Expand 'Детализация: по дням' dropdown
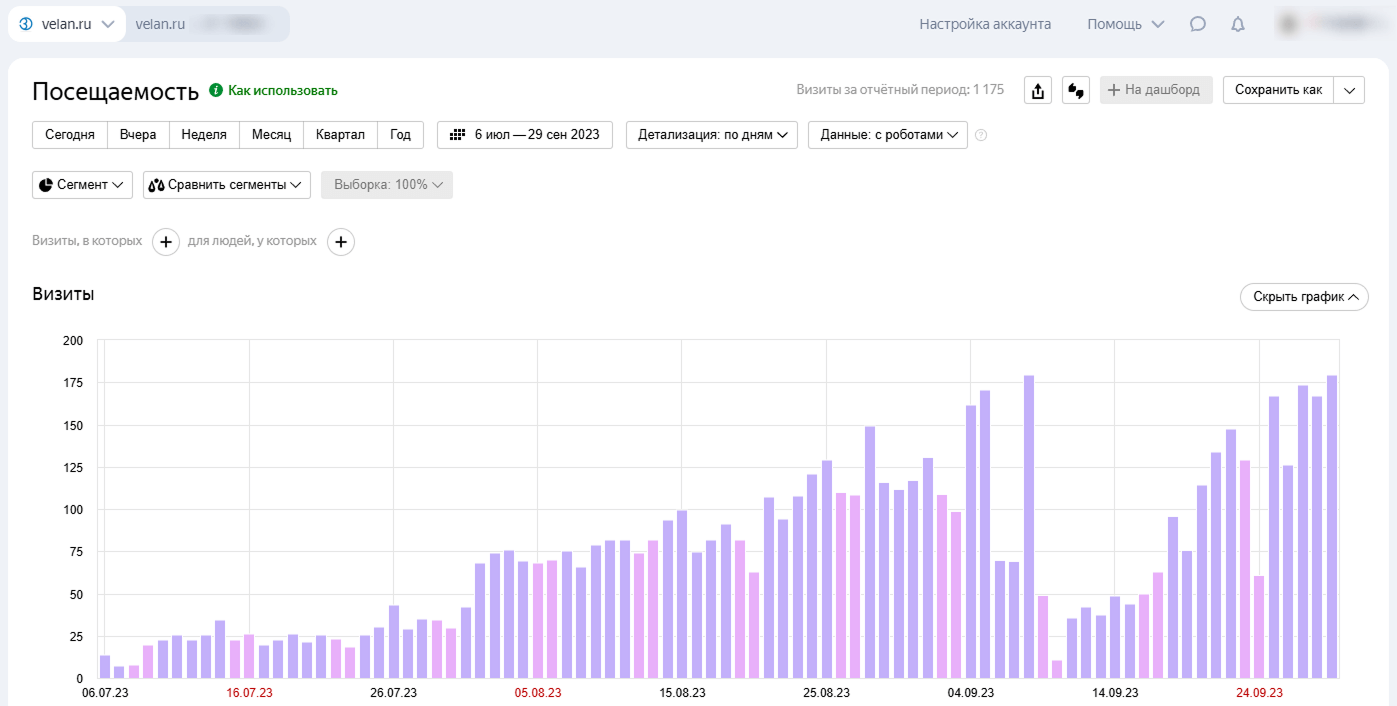Screen dimensions: 1397x706 point(711,135)
